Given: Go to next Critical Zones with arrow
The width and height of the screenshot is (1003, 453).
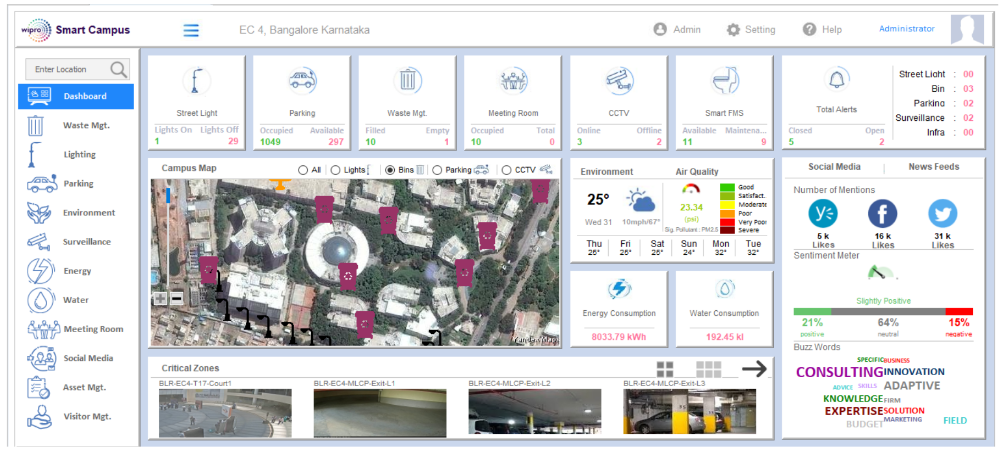Looking at the screenshot, I should pos(754,369).
